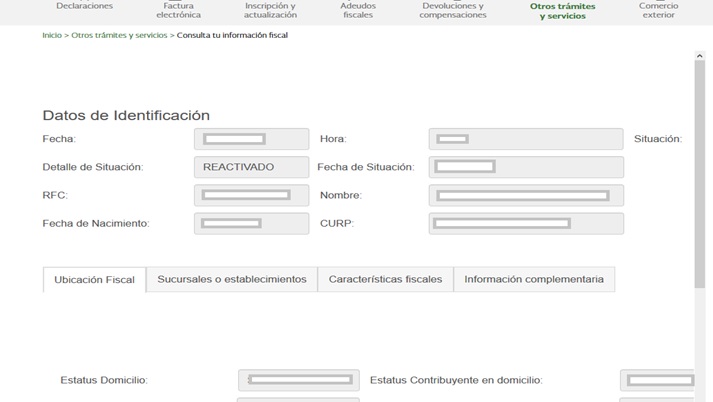
Task: Select the Sucursales o establecimientos tab
Action: (x=232, y=279)
